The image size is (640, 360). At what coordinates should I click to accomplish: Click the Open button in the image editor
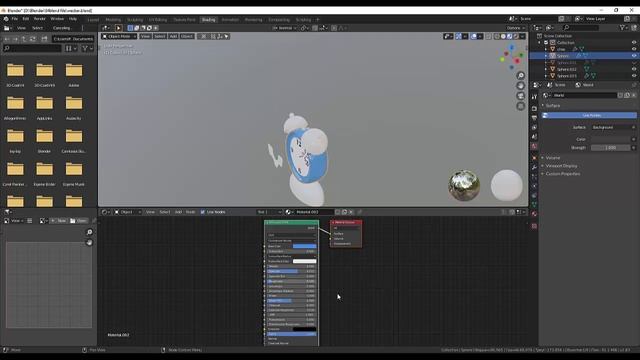(78, 221)
